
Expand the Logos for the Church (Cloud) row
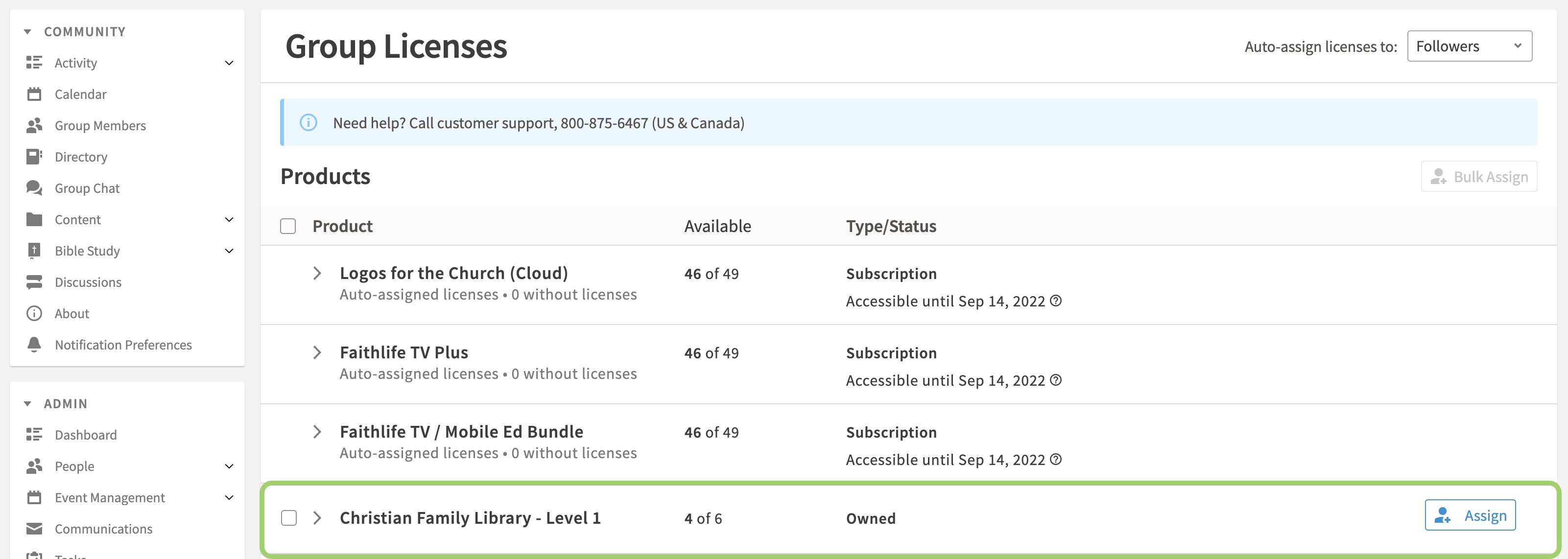tap(317, 273)
